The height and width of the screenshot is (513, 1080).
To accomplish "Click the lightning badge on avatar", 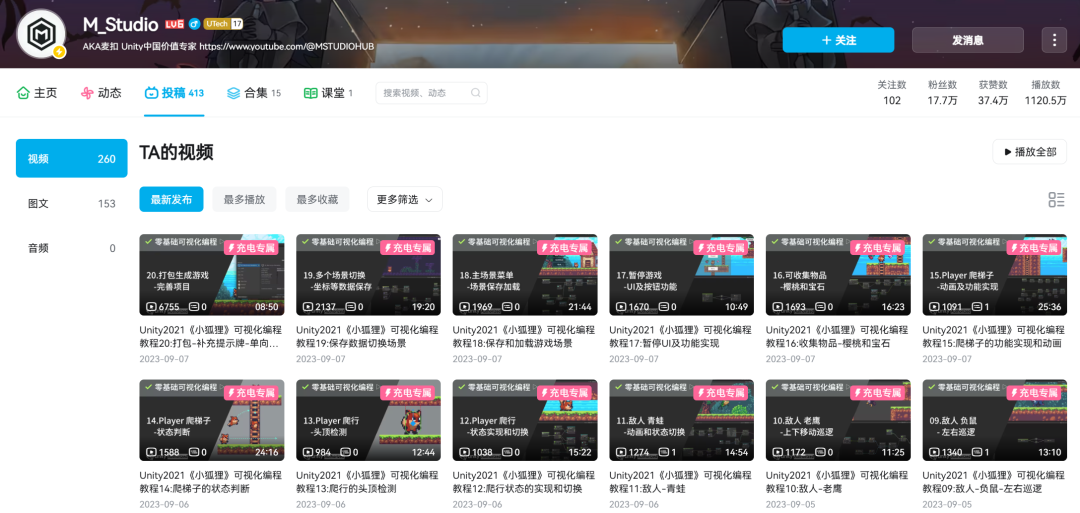I will [59, 52].
